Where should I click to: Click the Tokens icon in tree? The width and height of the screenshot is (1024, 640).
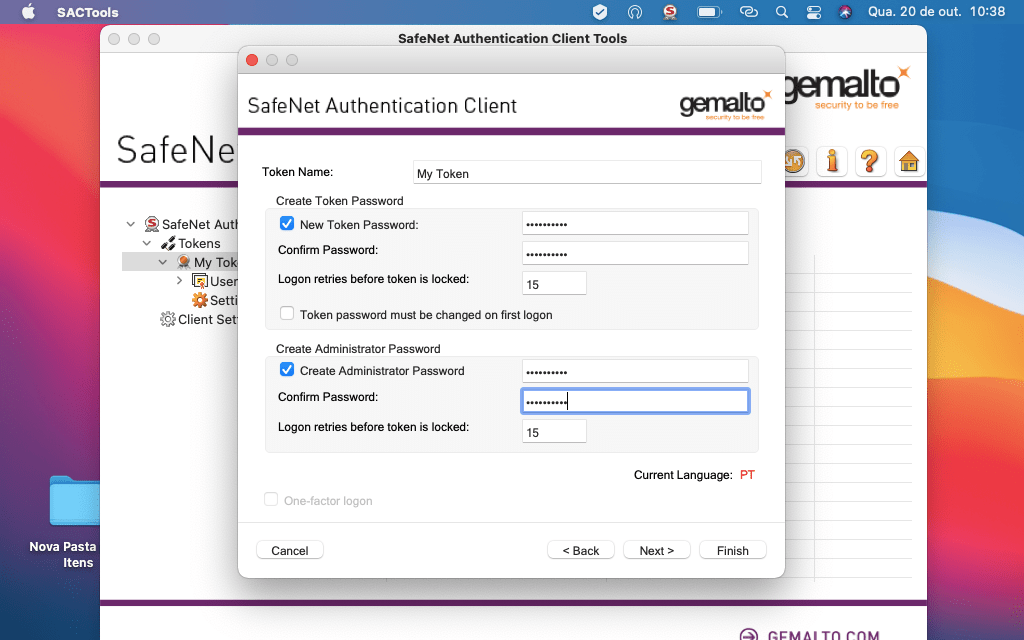[x=168, y=244]
